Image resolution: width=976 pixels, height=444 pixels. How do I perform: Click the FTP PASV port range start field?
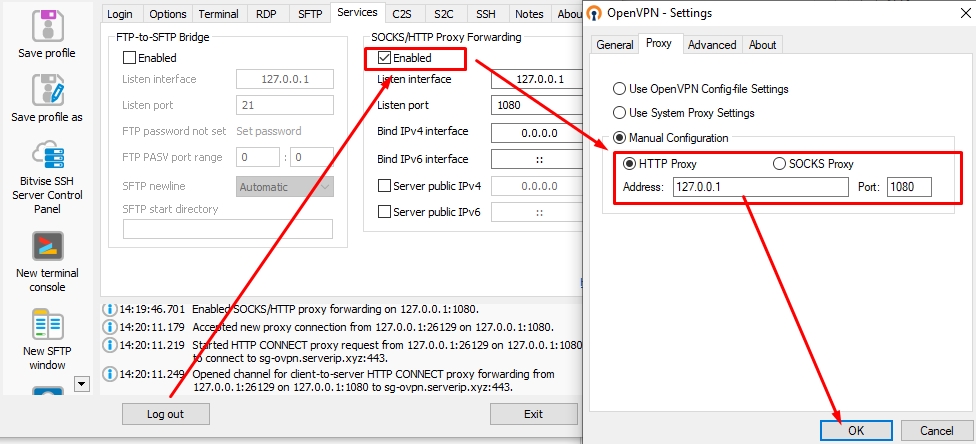coord(258,158)
